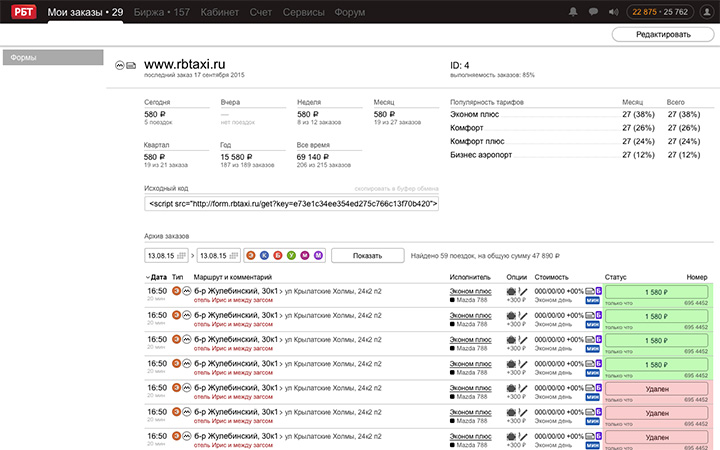Go to the Форум menu item
This screenshot has height=450, width=720.
[x=349, y=12]
